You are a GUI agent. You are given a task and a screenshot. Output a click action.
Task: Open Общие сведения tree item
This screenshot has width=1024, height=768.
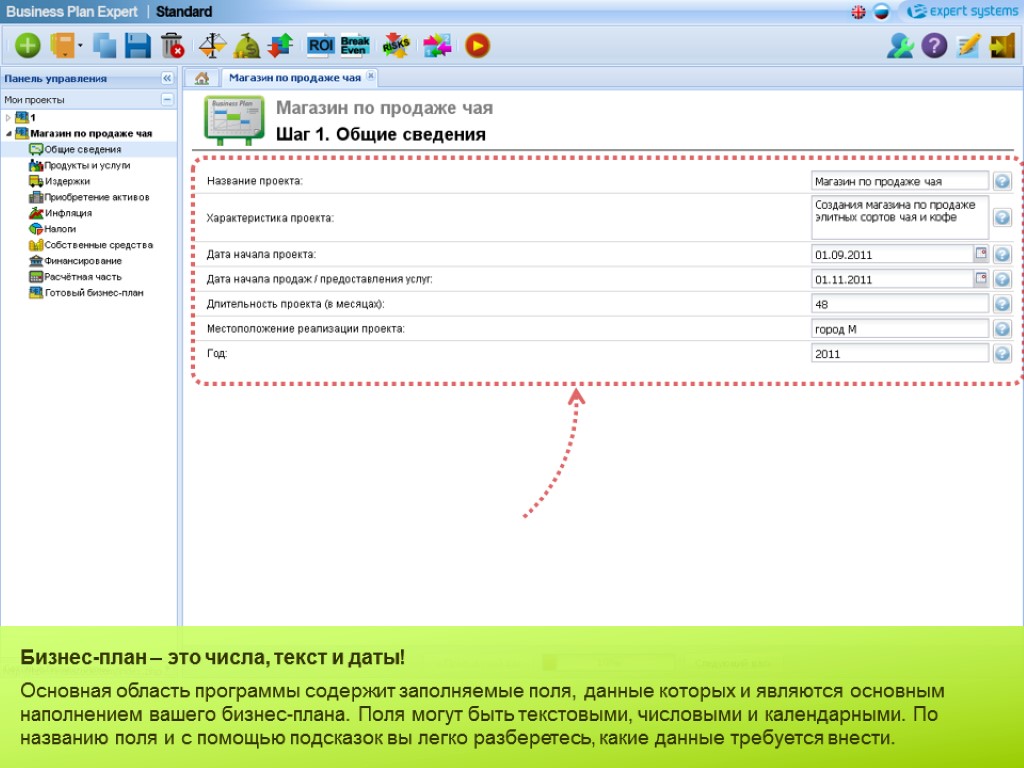pyautogui.click(x=75, y=150)
